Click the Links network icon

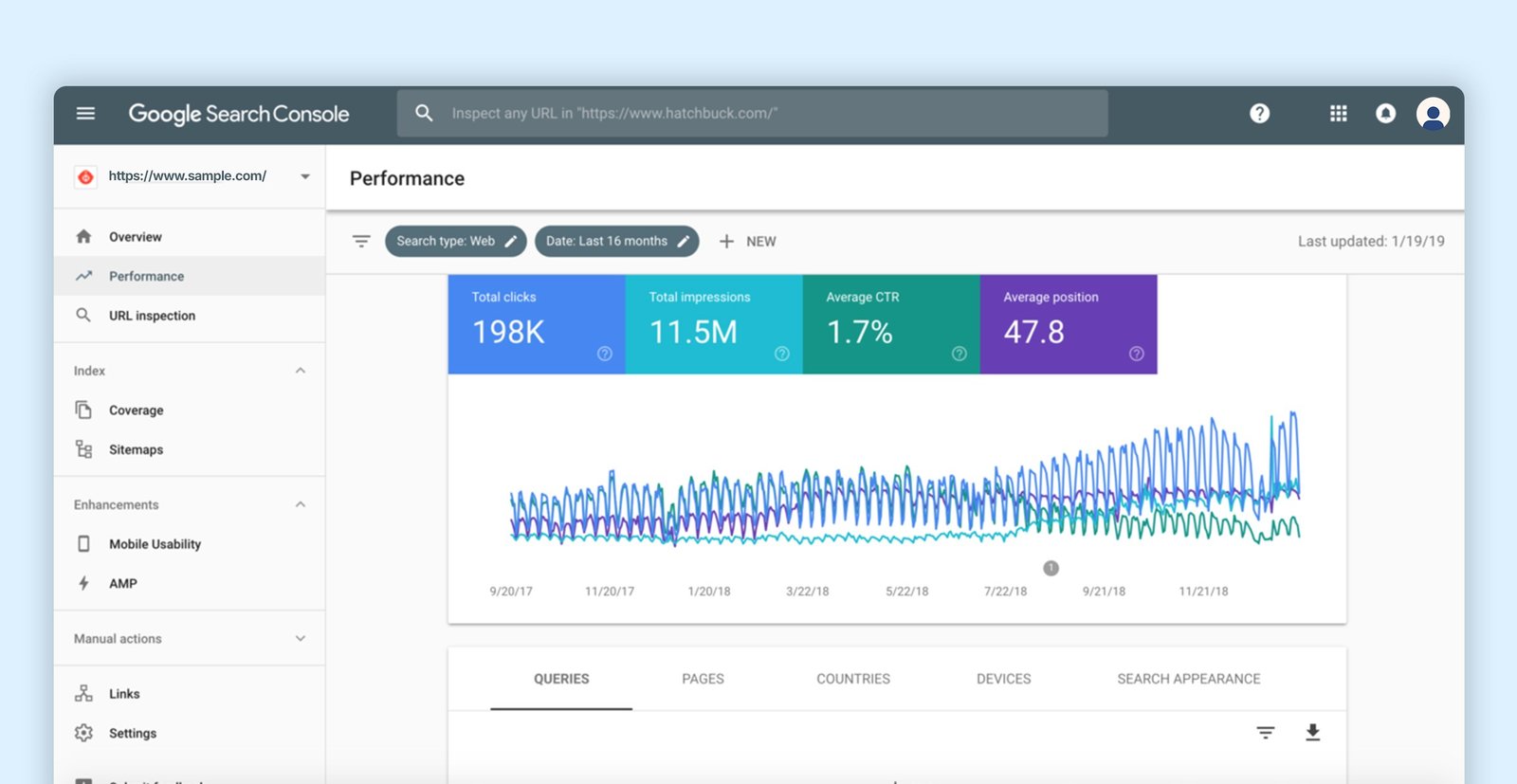[83, 693]
